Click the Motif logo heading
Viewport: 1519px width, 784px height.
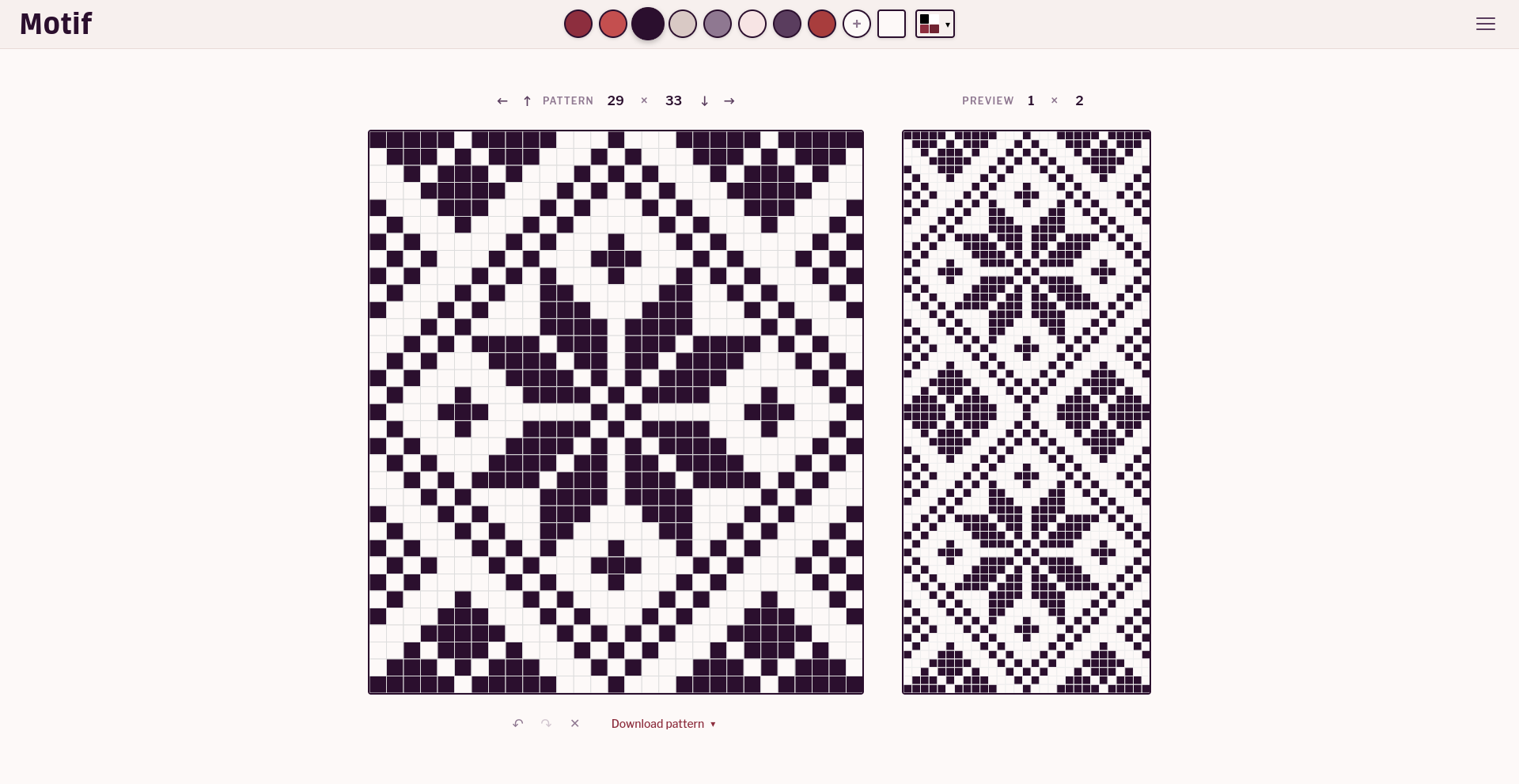[x=55, y=24]
